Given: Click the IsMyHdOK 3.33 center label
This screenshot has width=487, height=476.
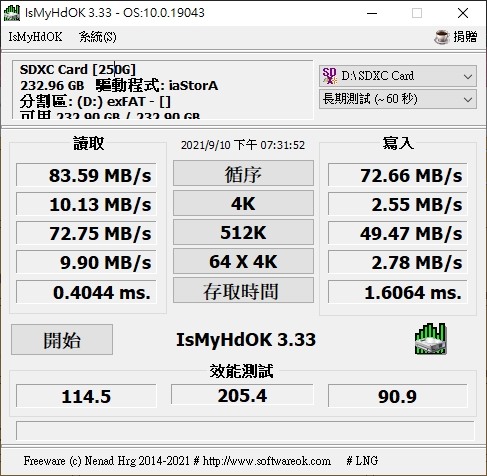Looking at the screenshot, I should click(246, 340).
